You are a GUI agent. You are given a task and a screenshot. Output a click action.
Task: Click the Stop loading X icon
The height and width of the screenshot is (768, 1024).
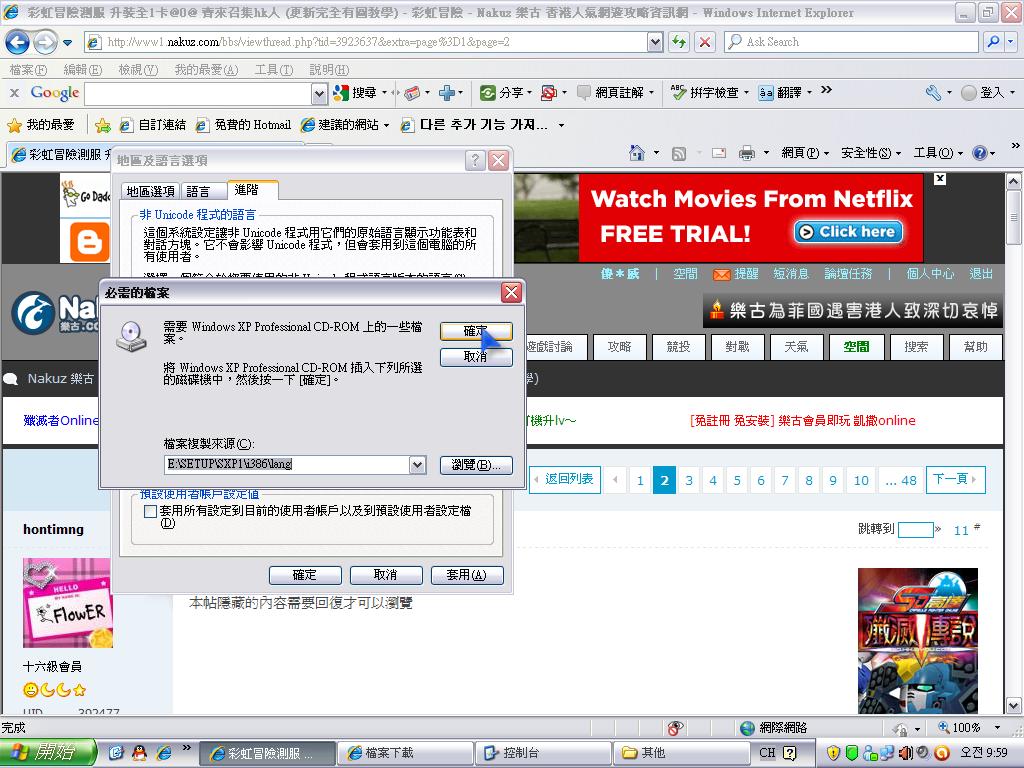[x=705, y=42]
